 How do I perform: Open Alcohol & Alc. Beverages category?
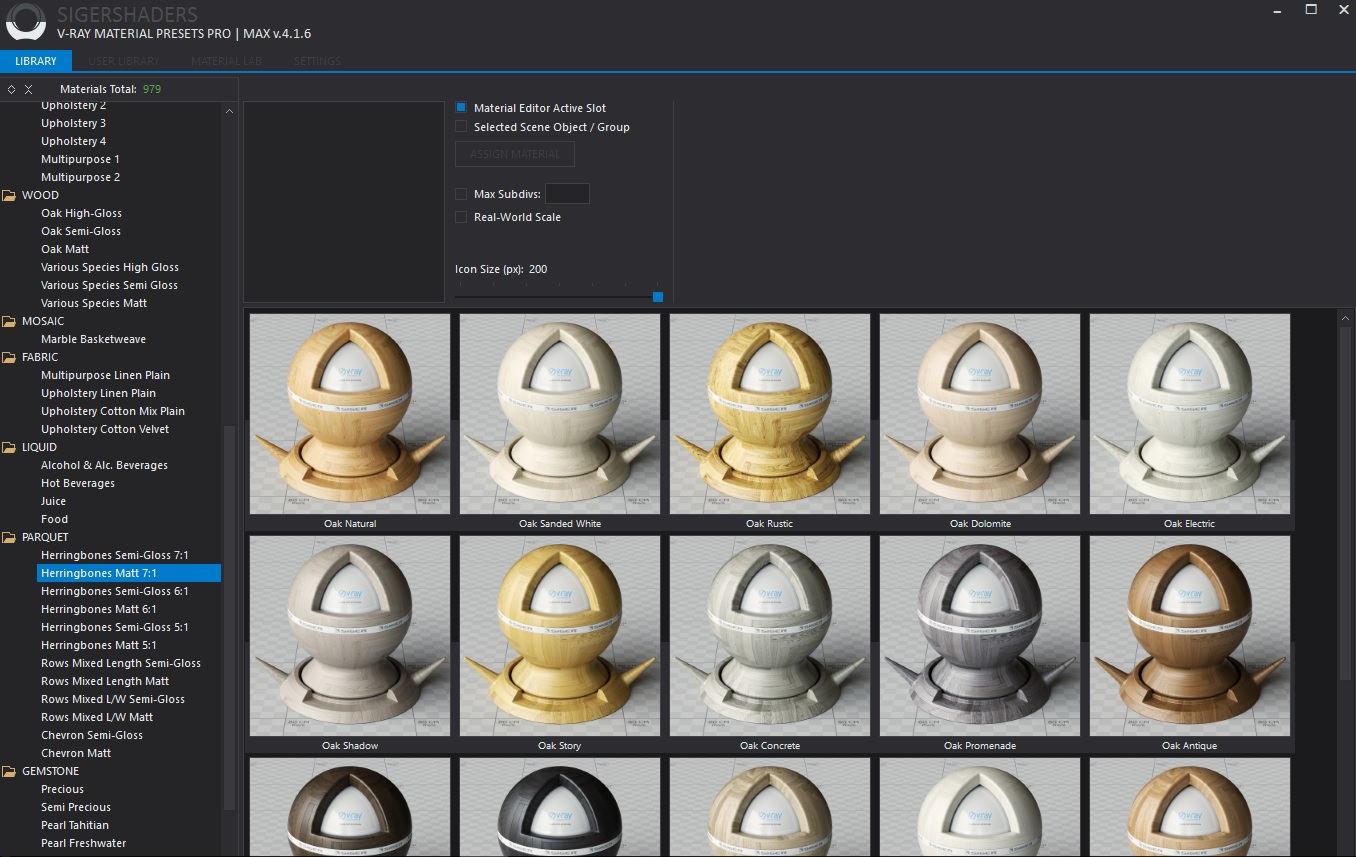coord(104,465)
